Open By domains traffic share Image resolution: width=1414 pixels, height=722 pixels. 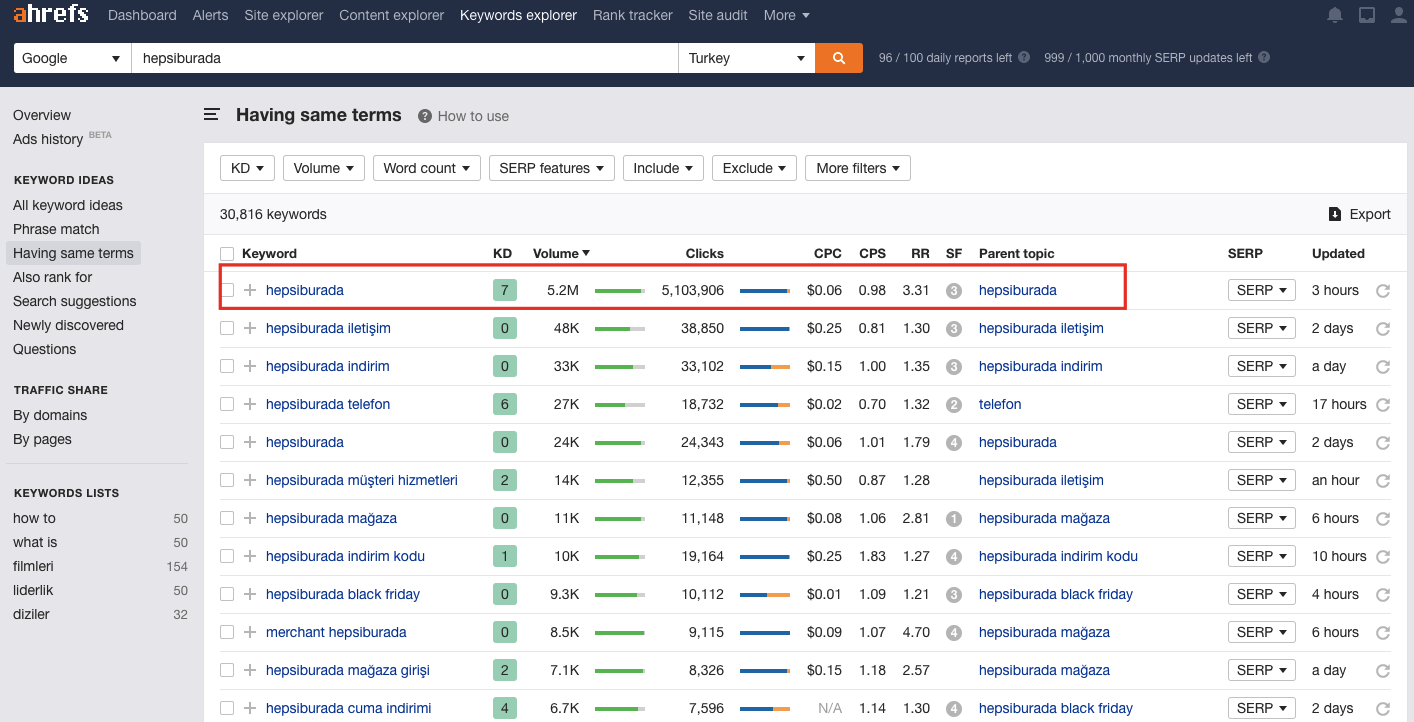tap(50, 415)
